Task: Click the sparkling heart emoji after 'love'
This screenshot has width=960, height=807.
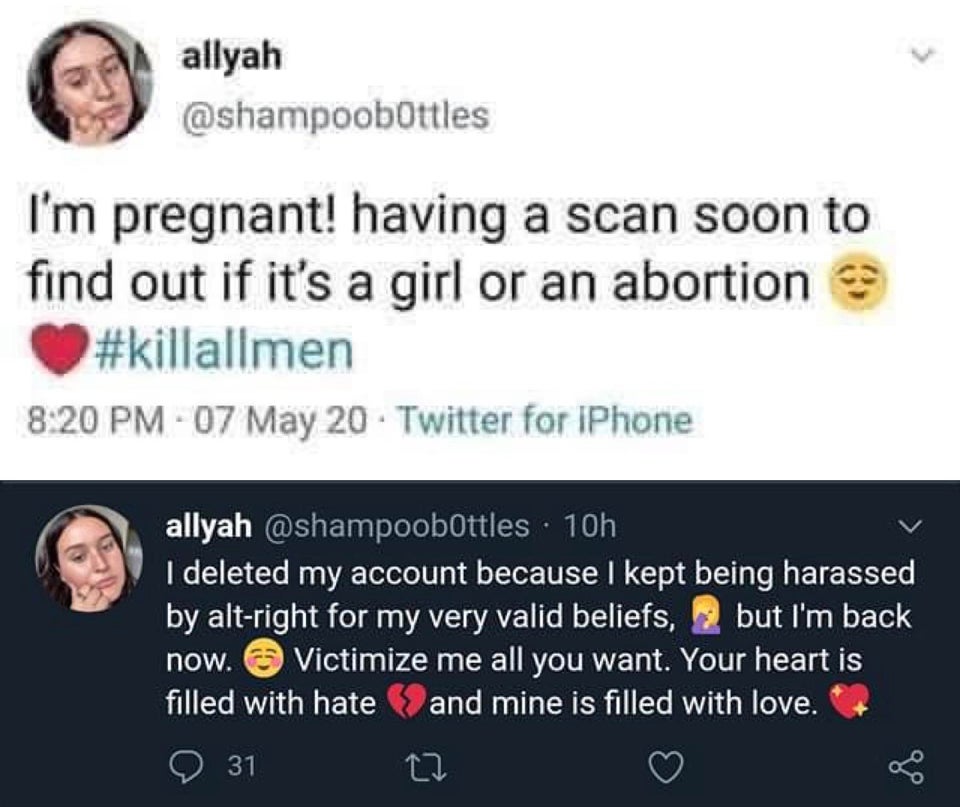Action: (x=842, y=704)
